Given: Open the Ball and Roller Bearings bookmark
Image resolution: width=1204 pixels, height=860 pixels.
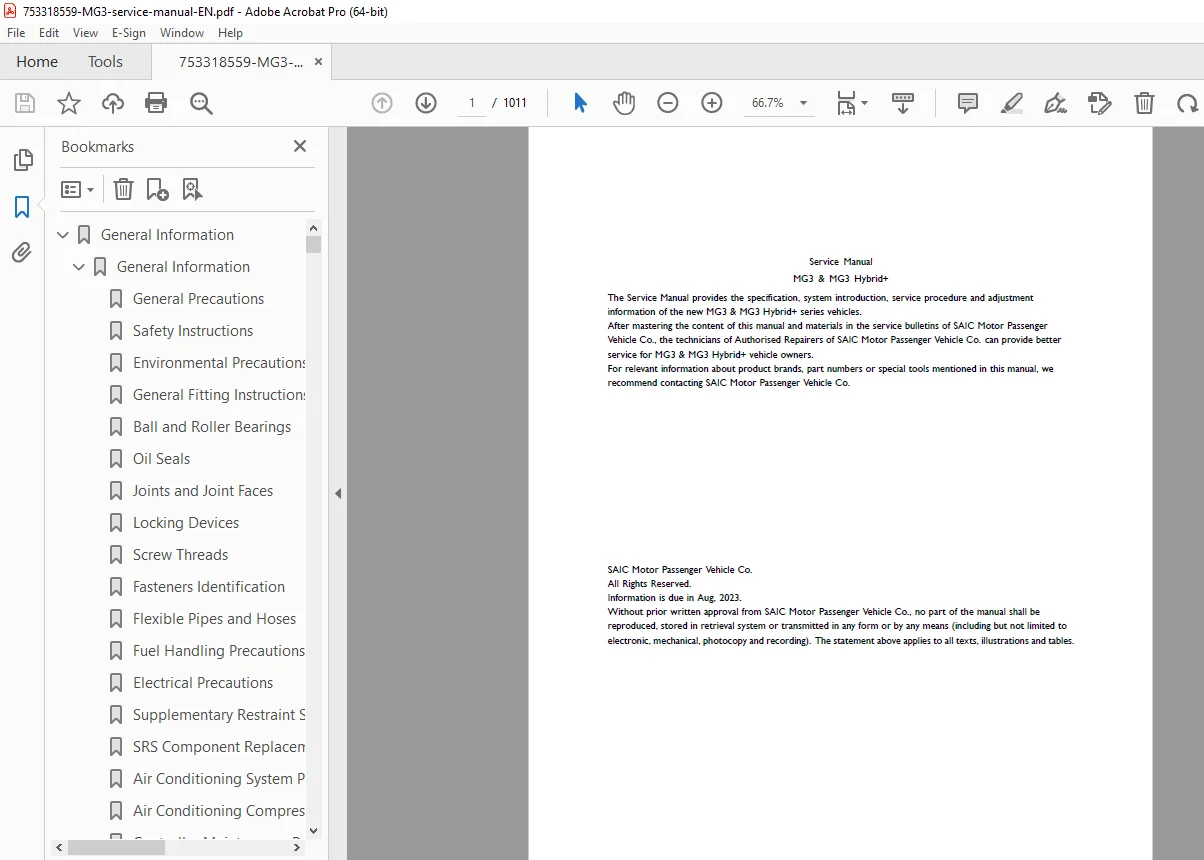Looking at the screenshot, I should click(x=212, y=427).
